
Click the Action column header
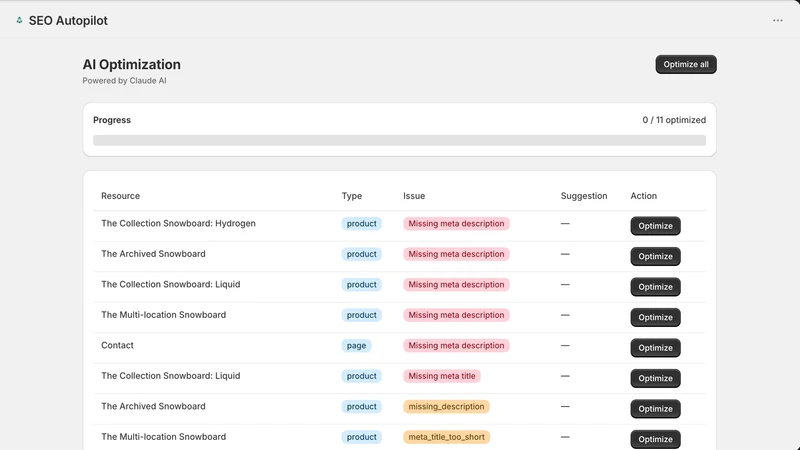[643, 196]
